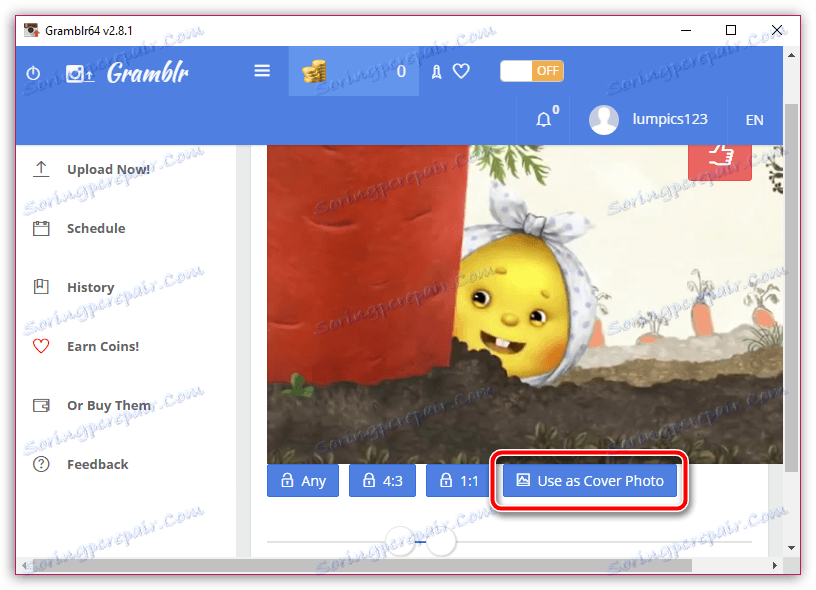Screen dimensions: 816x590
Task: Open the Earn Coins! section
Action: (x=103, y=347)
